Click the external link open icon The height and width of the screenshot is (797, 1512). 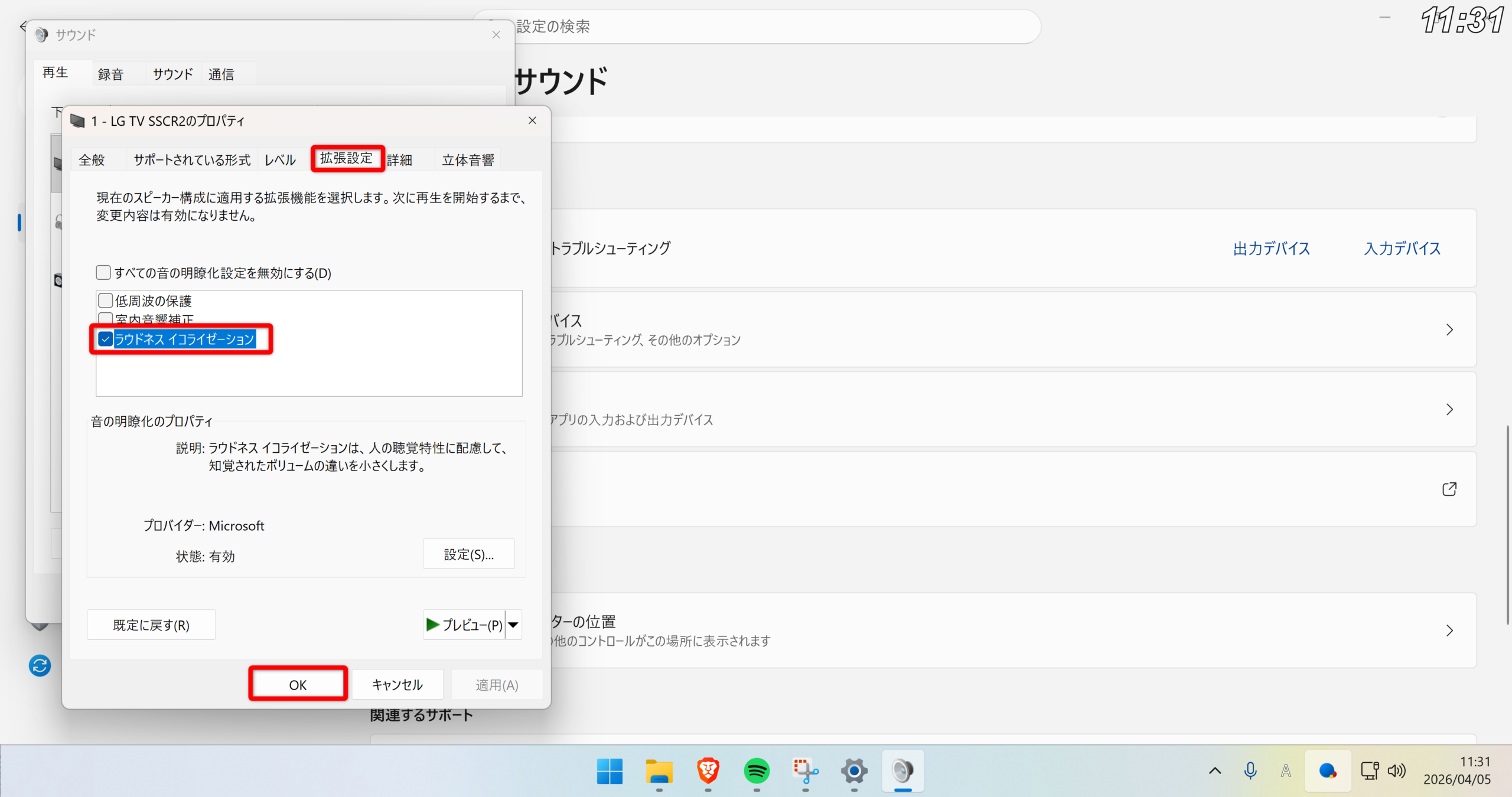(x=1449, y=489)
